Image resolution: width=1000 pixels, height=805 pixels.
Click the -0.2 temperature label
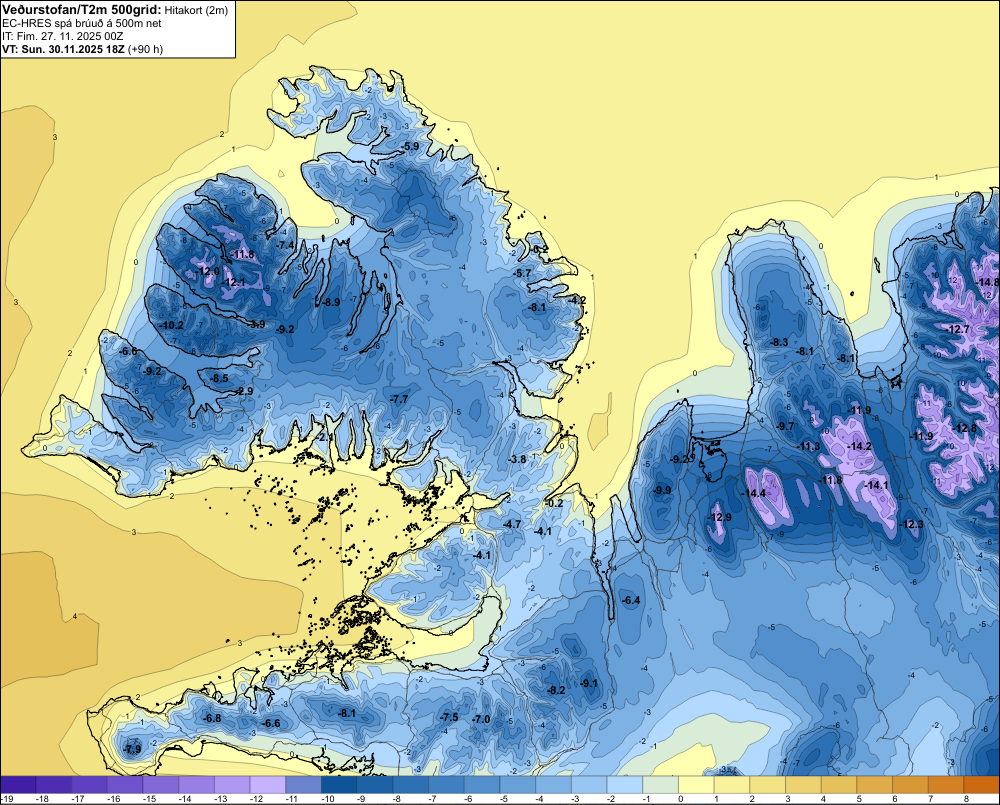(x=554, y=503)
